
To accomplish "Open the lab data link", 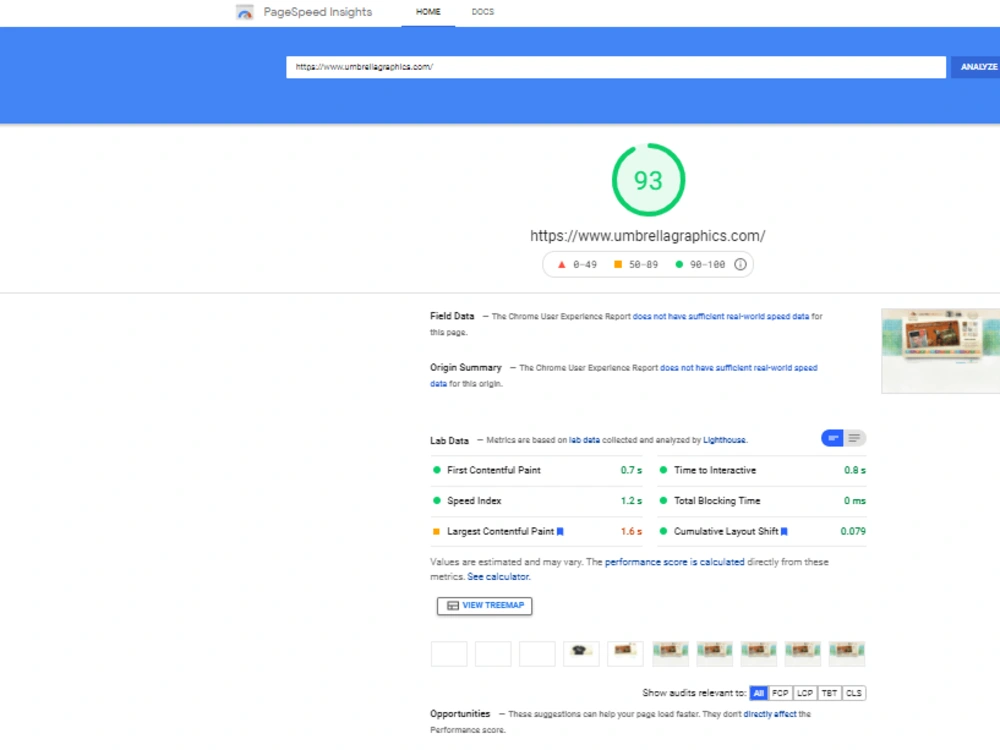I will tap(584, 440).
